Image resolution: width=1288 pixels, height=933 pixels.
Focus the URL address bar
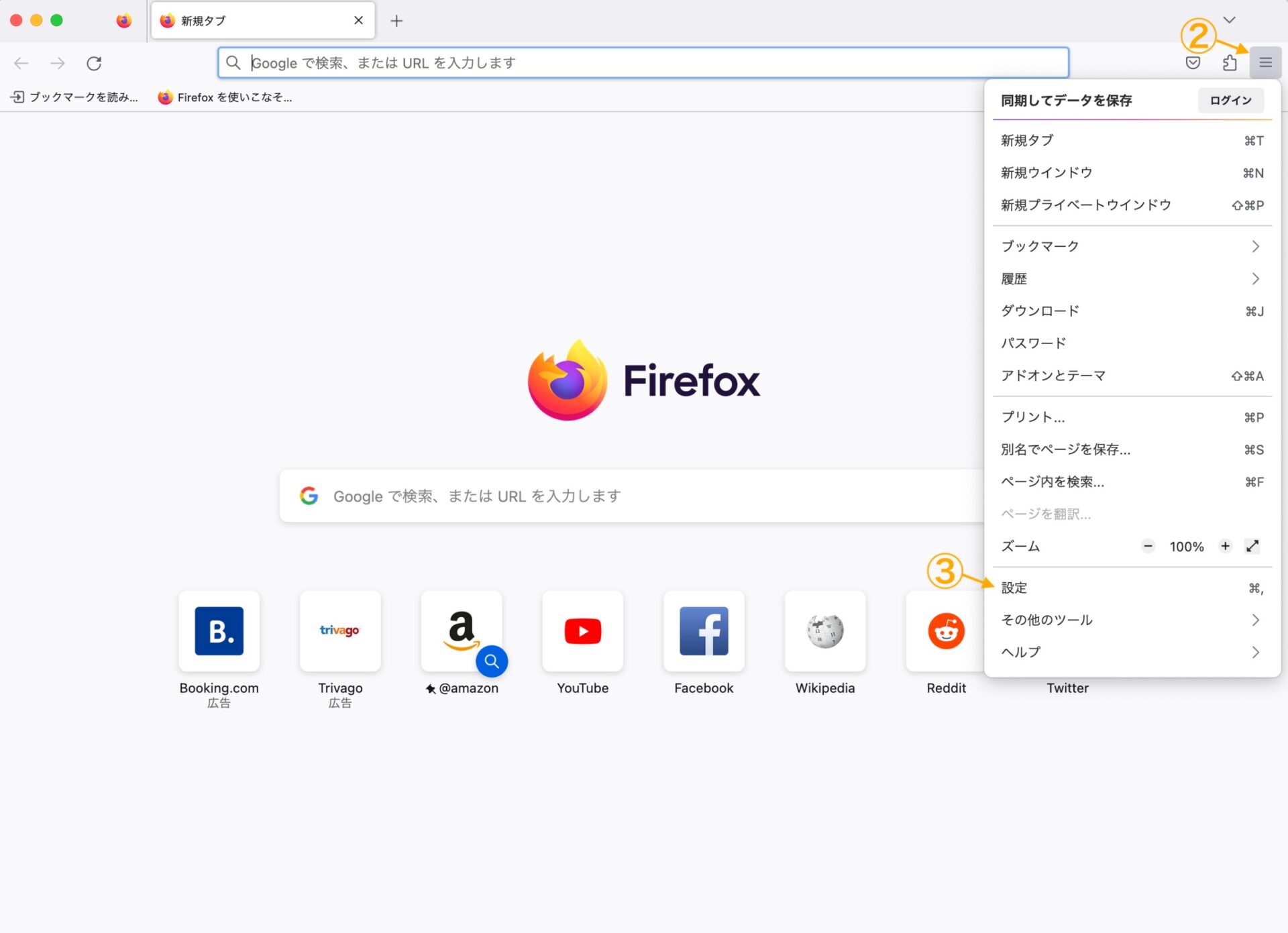(643, 63)
